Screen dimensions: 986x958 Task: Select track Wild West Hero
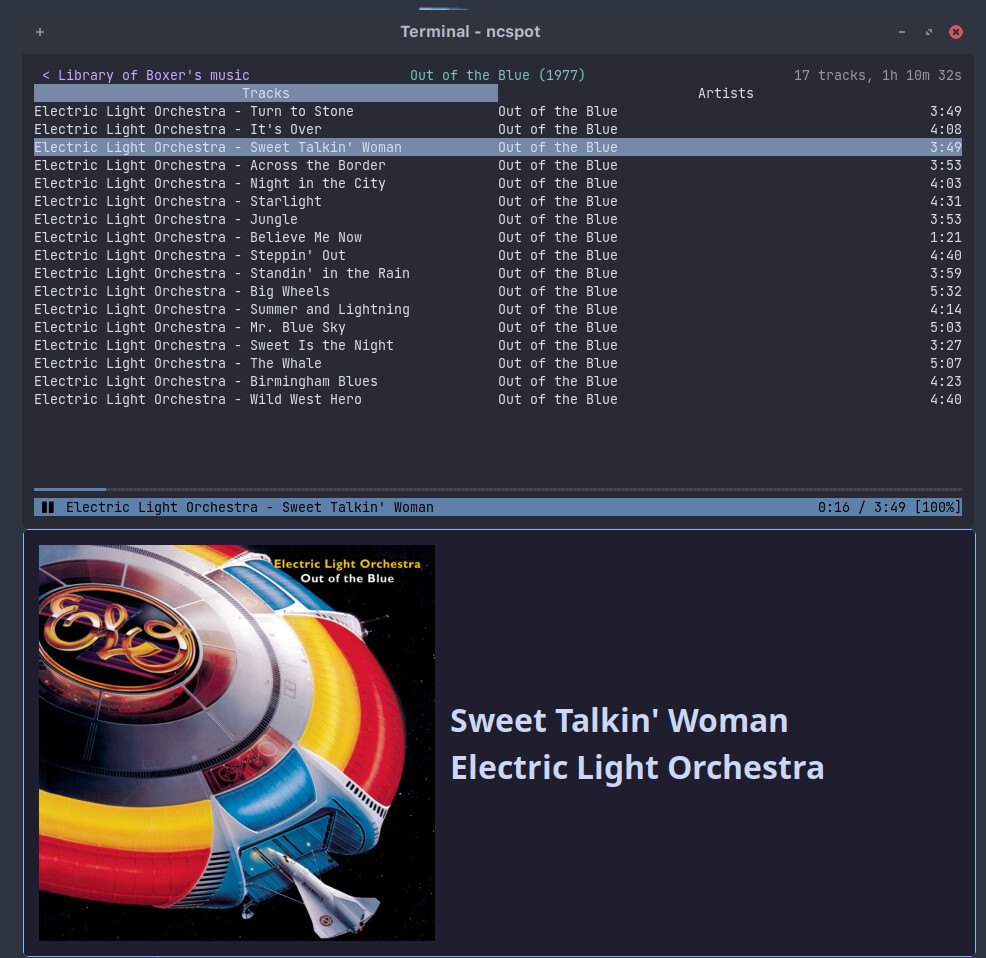[497, 399]
